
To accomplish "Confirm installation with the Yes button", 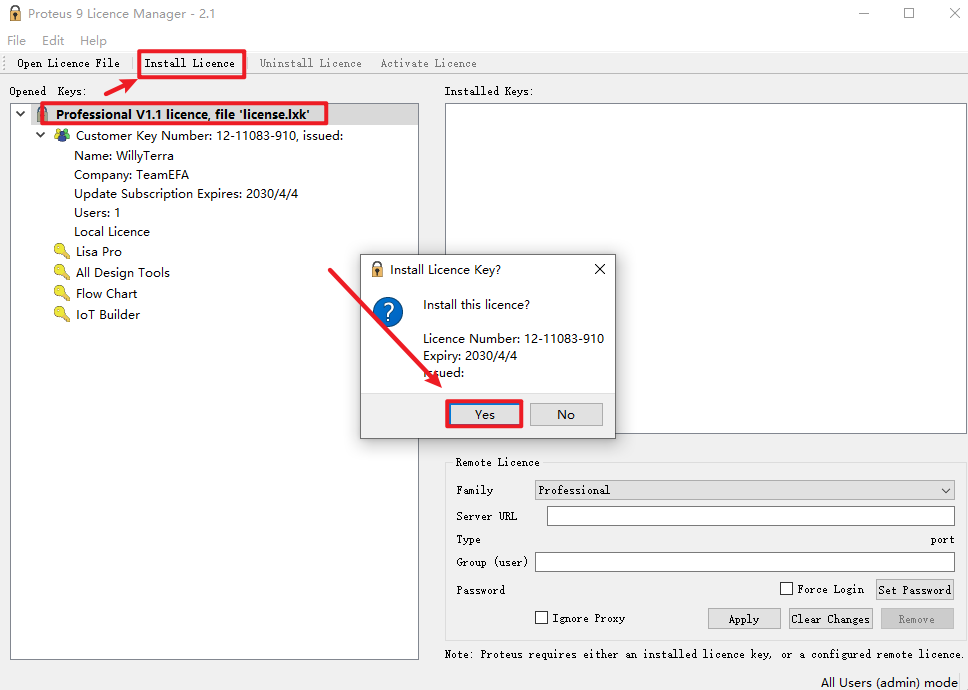I will [485, 414].
